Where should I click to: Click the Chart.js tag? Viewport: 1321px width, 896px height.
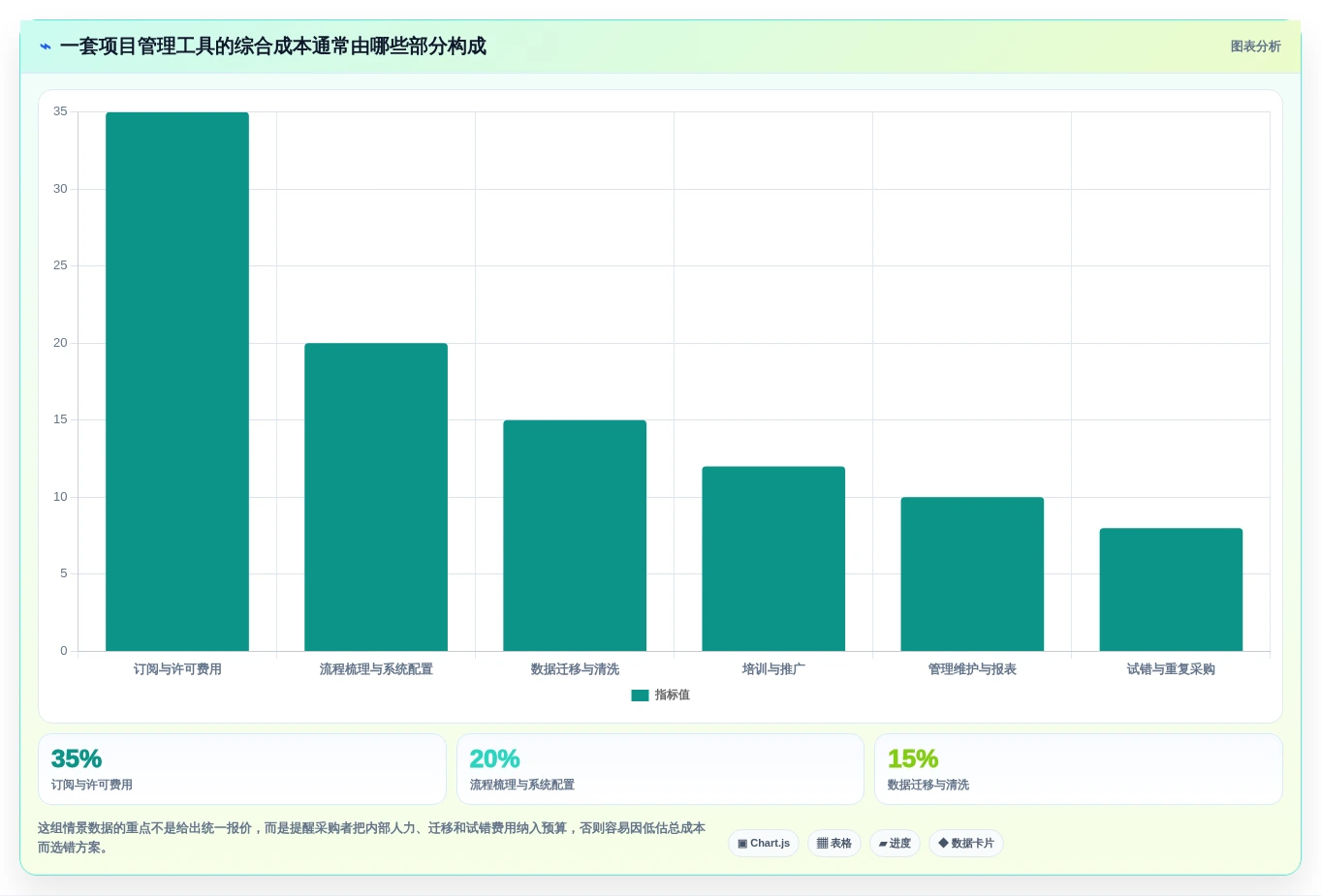click(764, 844)
